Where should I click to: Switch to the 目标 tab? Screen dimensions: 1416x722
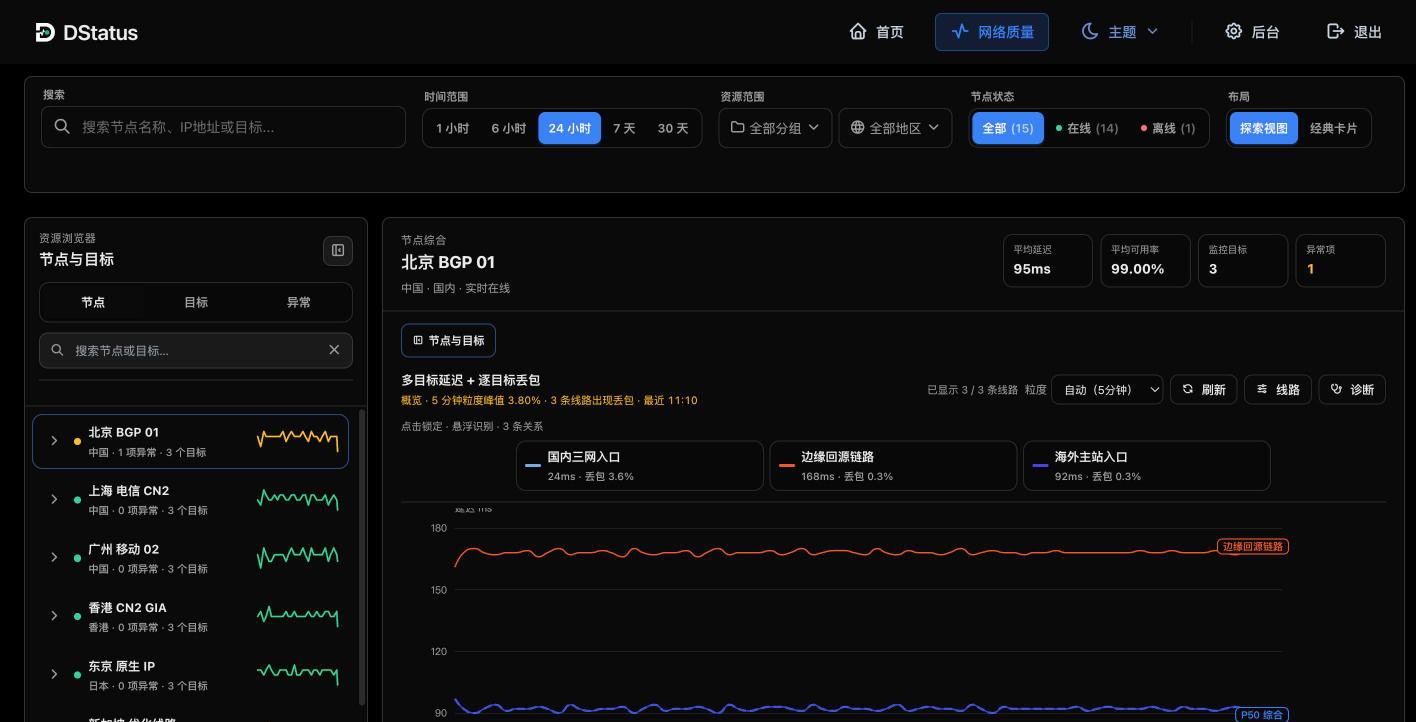(x=196, y=302)
